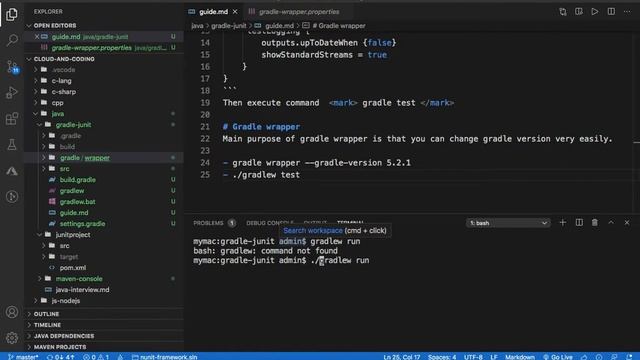Create a new terminal with plus icon
Screen dimensions: 640x360
[563, 223]
